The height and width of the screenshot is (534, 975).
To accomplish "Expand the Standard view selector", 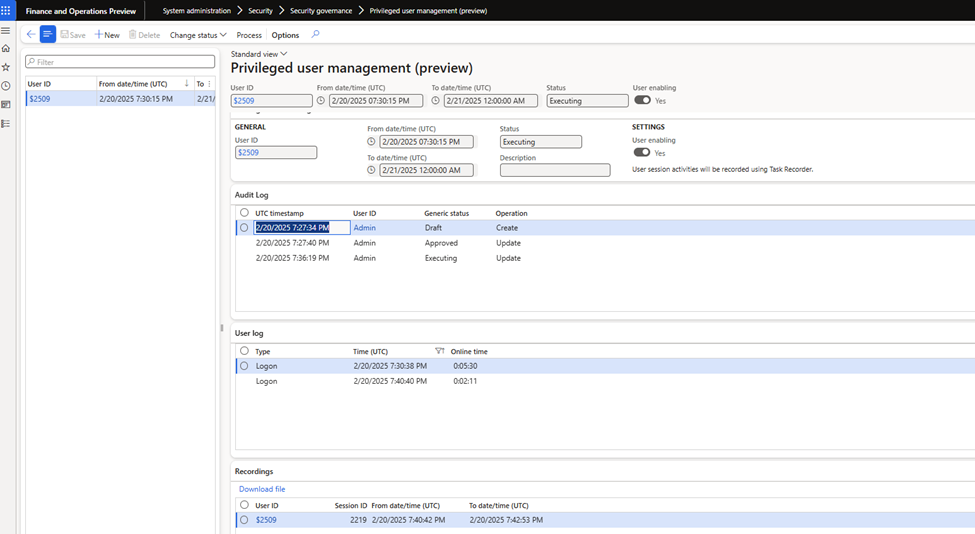I will pyautogui.click(x=259, y=54).
